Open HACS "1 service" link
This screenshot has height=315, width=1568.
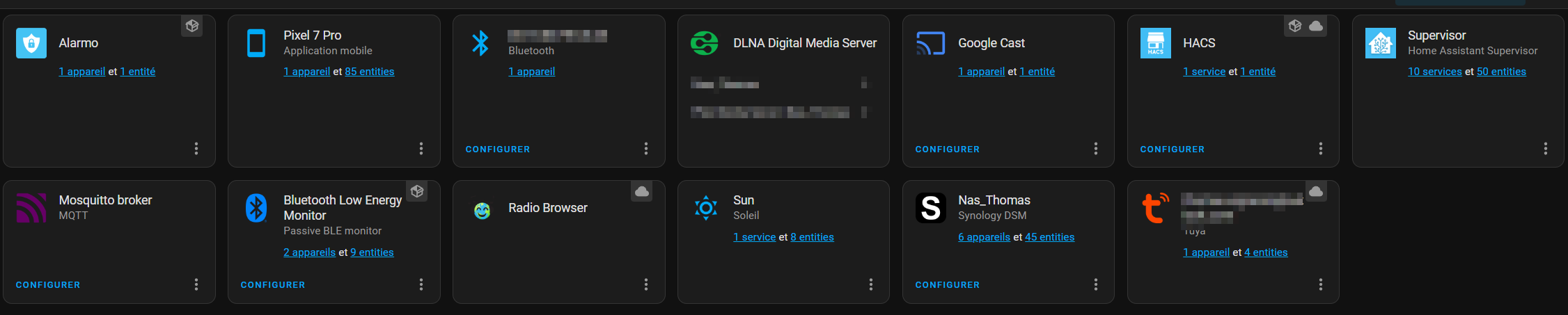click(x=1205, y=72)
